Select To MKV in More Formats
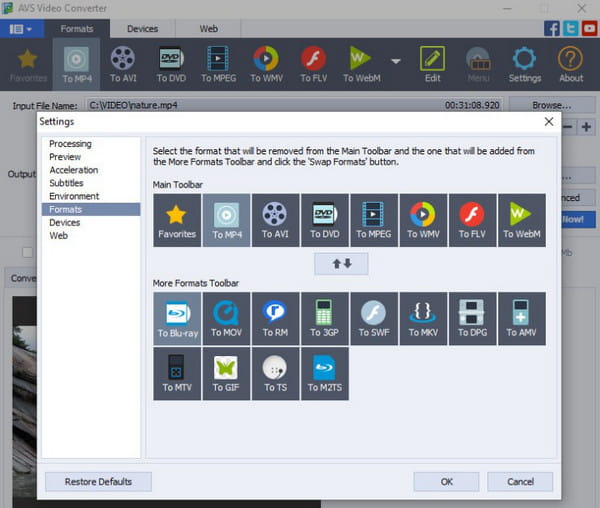Screen dimensions: 600x508 (x=423, y=319)
